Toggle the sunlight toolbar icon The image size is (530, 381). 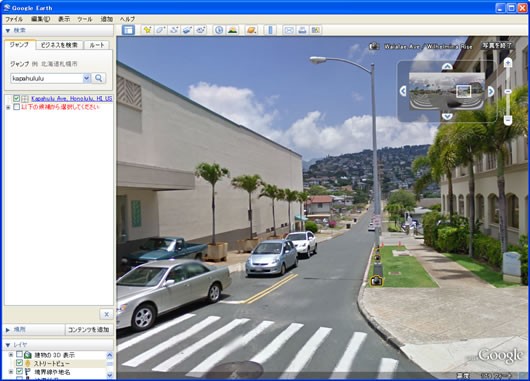[233, 30]
